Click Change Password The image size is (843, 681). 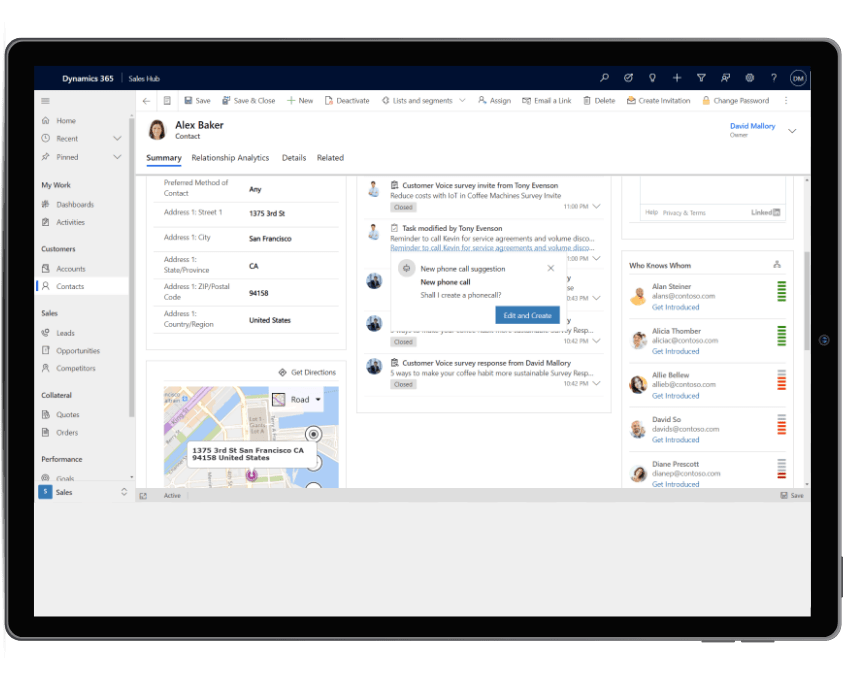click(735, 101)
